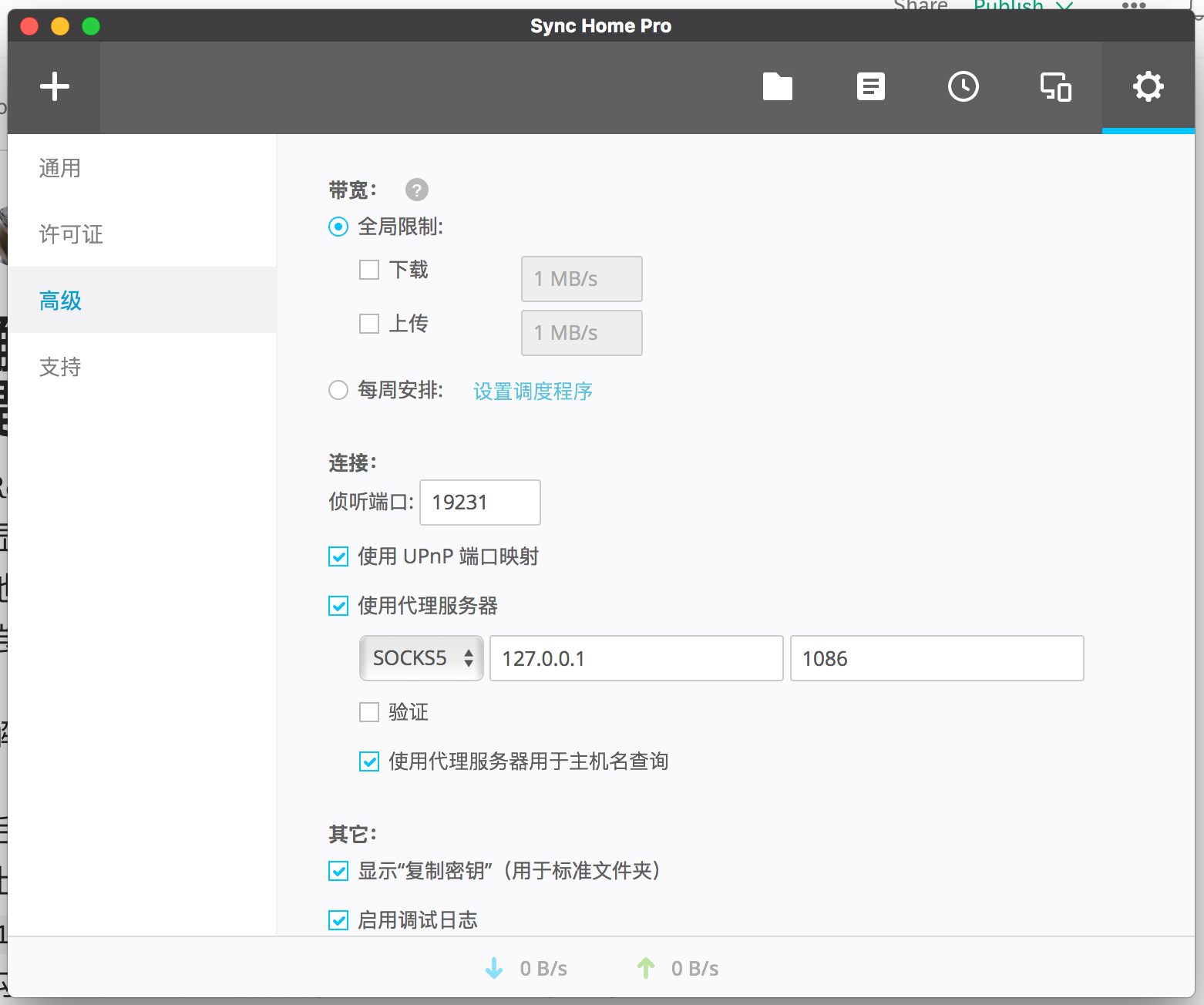Click the 连接 section heading
1204x1005 pixels.
(x=352, y=462)
